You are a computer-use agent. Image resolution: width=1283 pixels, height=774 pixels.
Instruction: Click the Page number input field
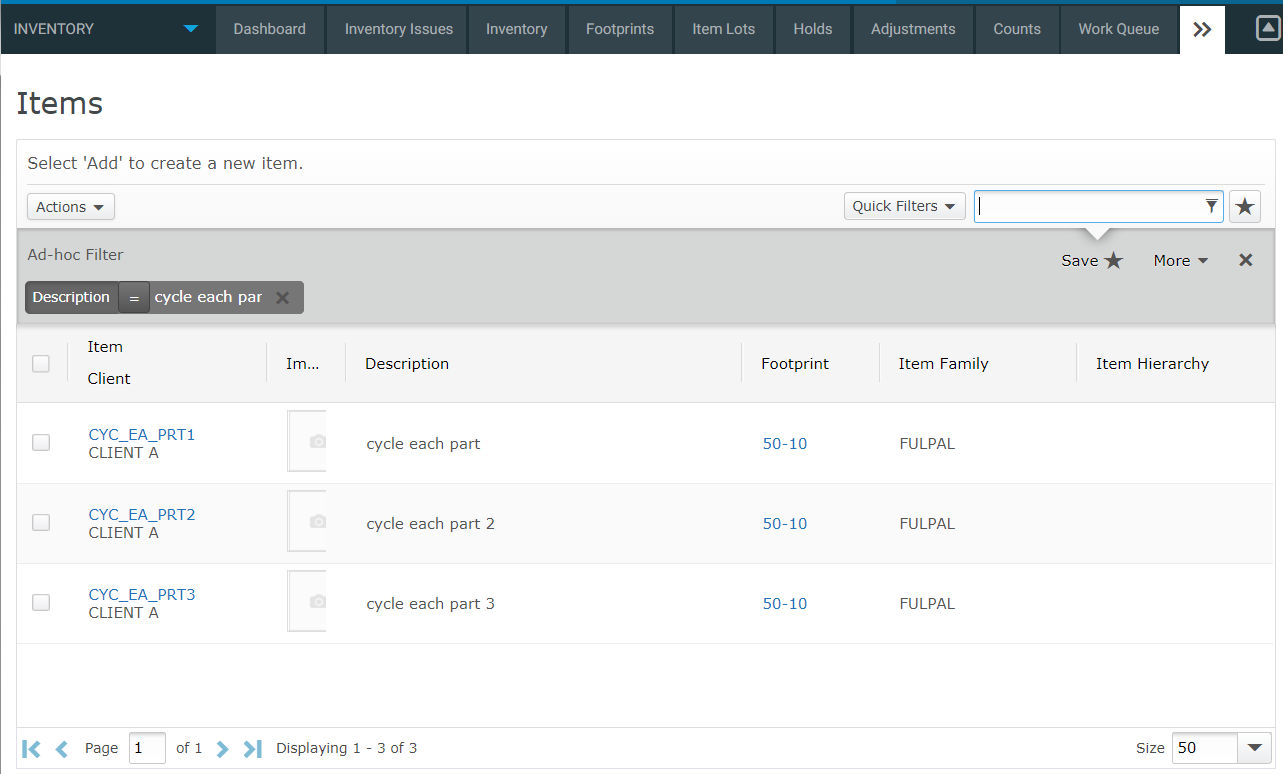point(147,748)
